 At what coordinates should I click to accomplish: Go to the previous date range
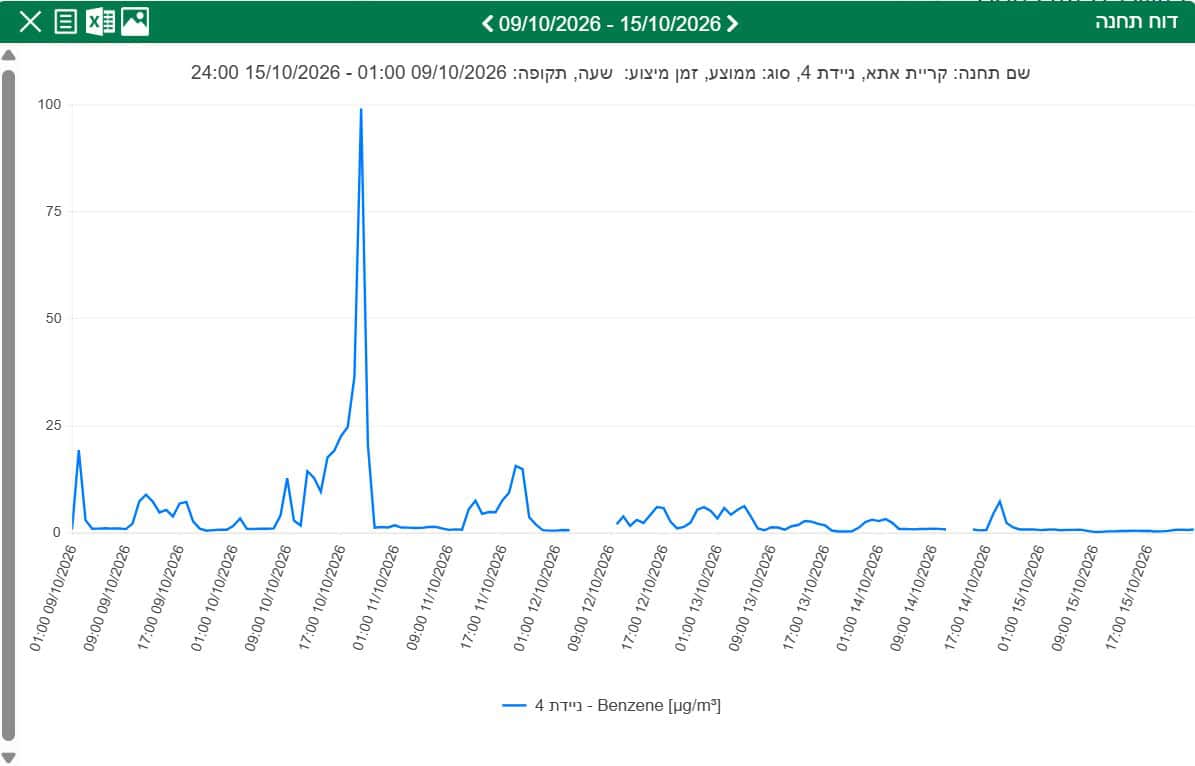click(x=488, y=24)
